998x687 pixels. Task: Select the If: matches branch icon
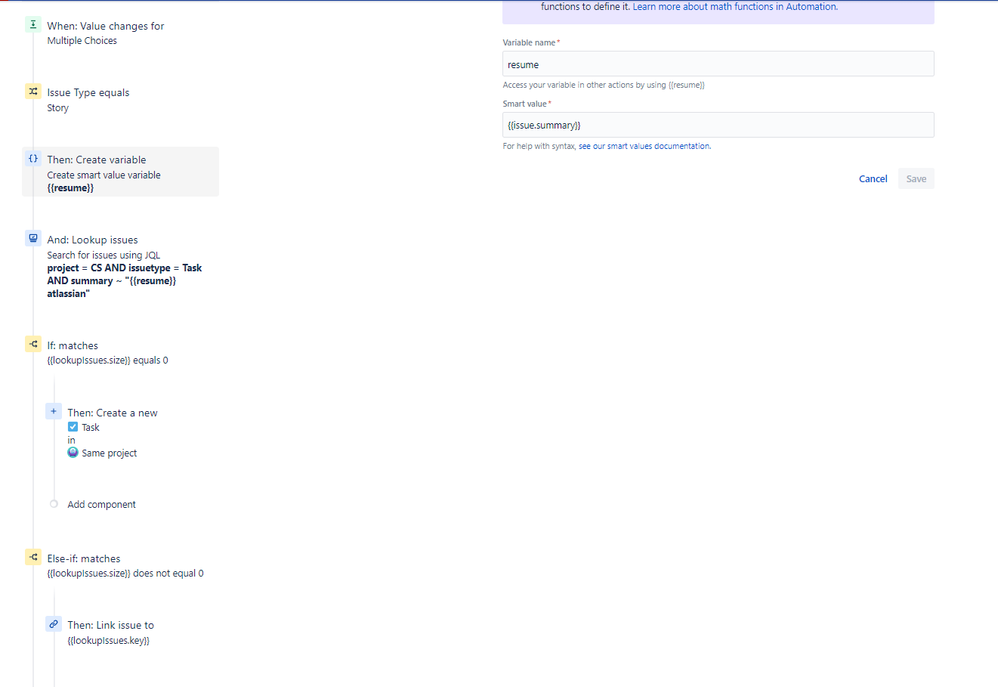(x=33, y=343)
